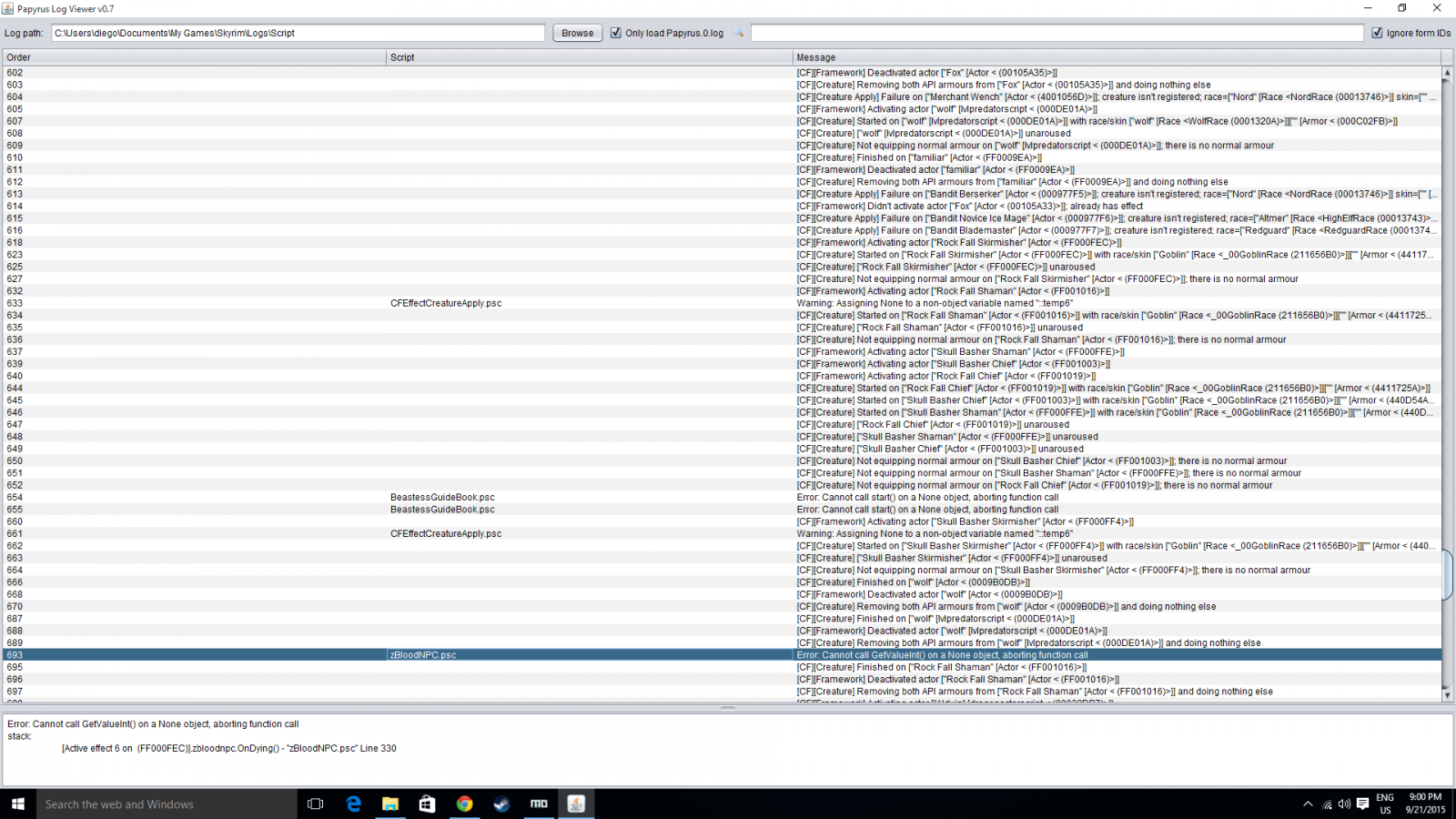Click the Script column header
The image size is (1456, 819).
click(x=589, y=57)
